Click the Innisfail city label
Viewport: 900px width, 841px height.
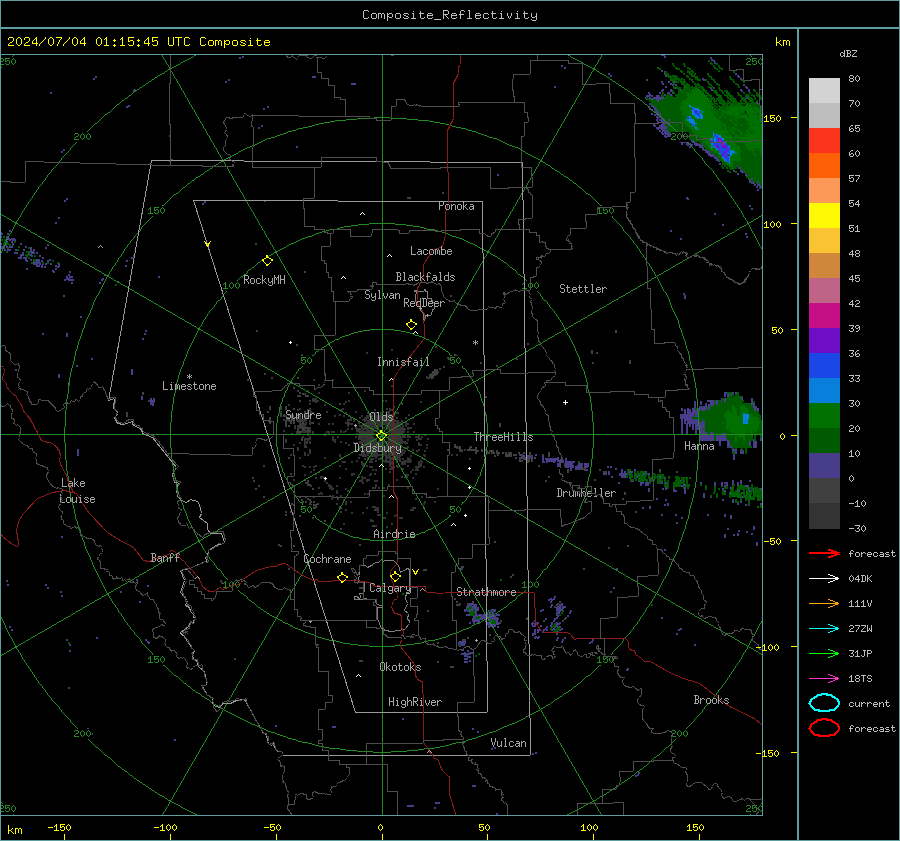[403, 362]
